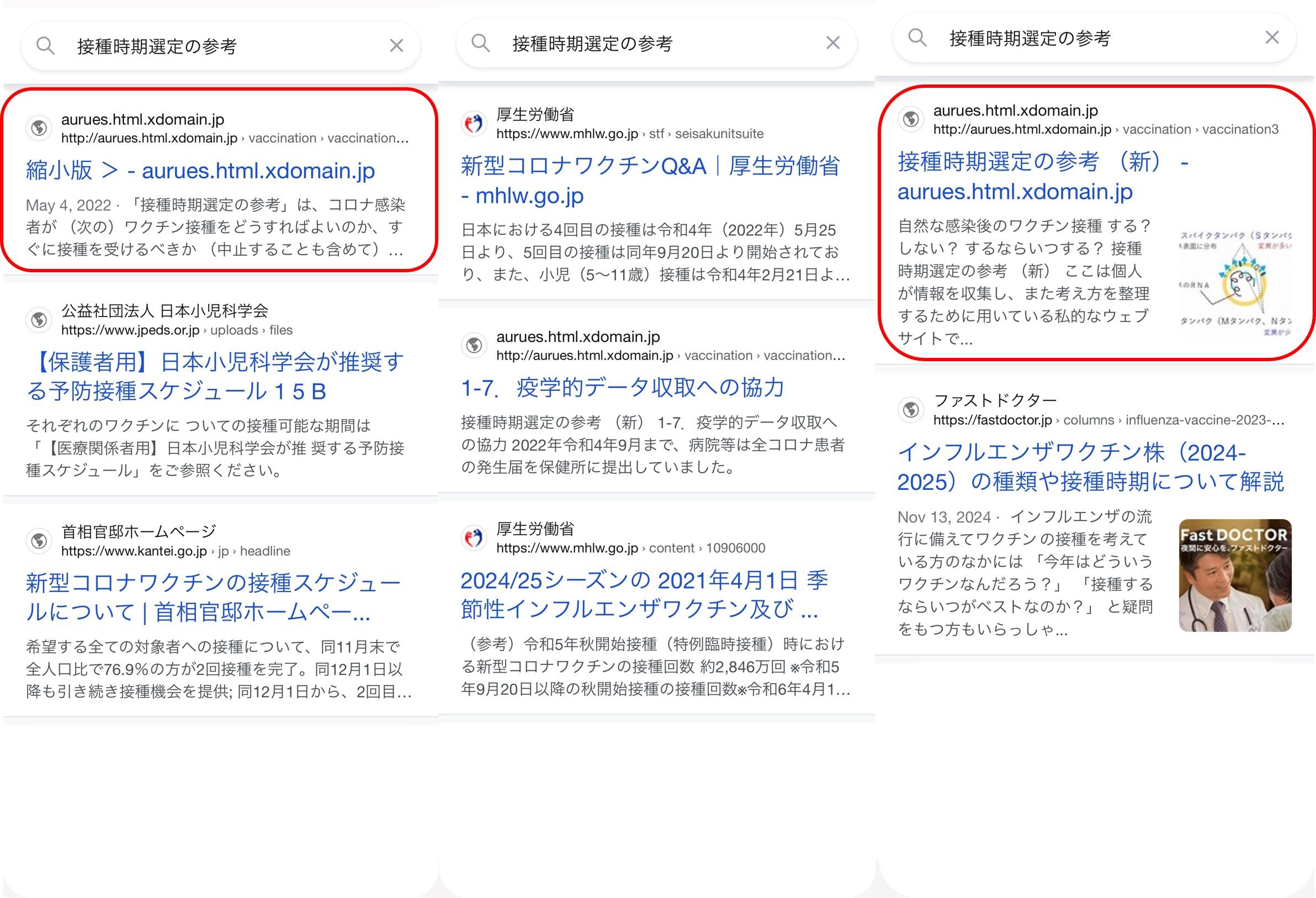The image size is (1316, 898).
Task: Click 厚生労働省 favicon beside 新型コロナワクチンQ&A result
Action: click(474, 124)
